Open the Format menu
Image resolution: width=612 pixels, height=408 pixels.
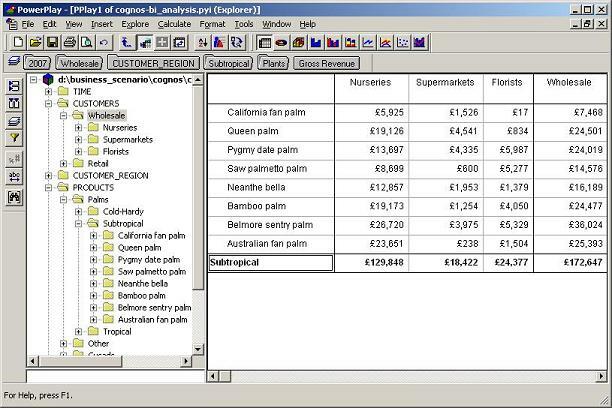pos(212,24)
